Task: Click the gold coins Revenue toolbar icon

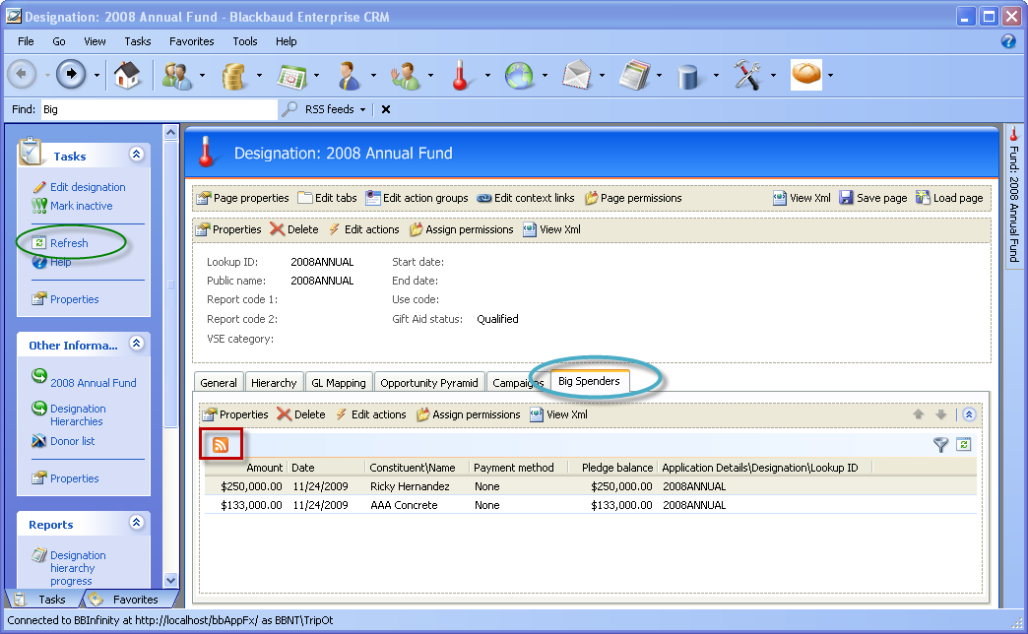Action: (234, 76)
